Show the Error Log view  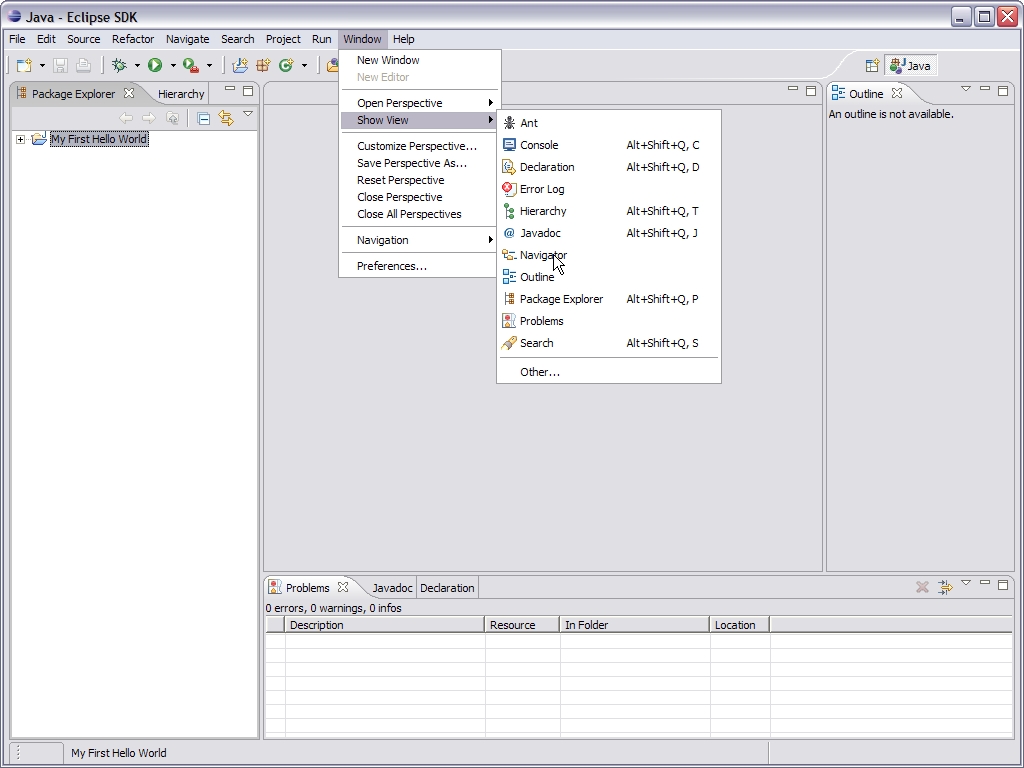coord(609,189)
